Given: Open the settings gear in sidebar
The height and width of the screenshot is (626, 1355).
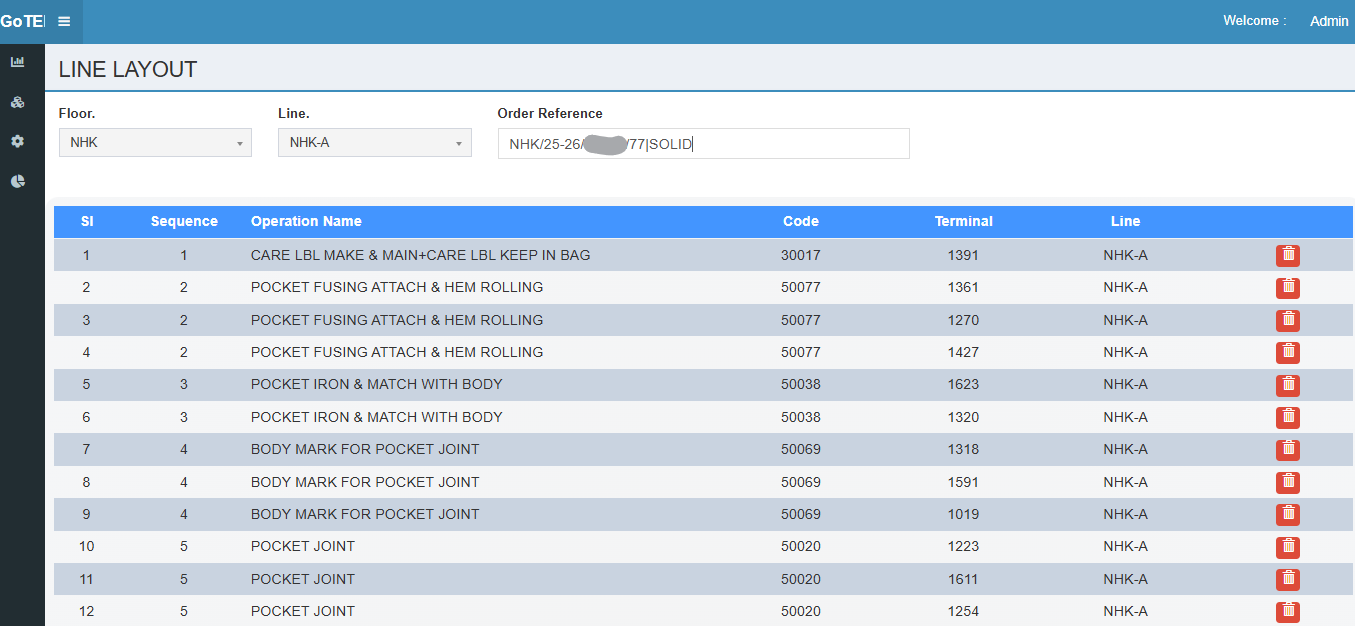Looking at the screenshot, I should click(x=17, y=142).
